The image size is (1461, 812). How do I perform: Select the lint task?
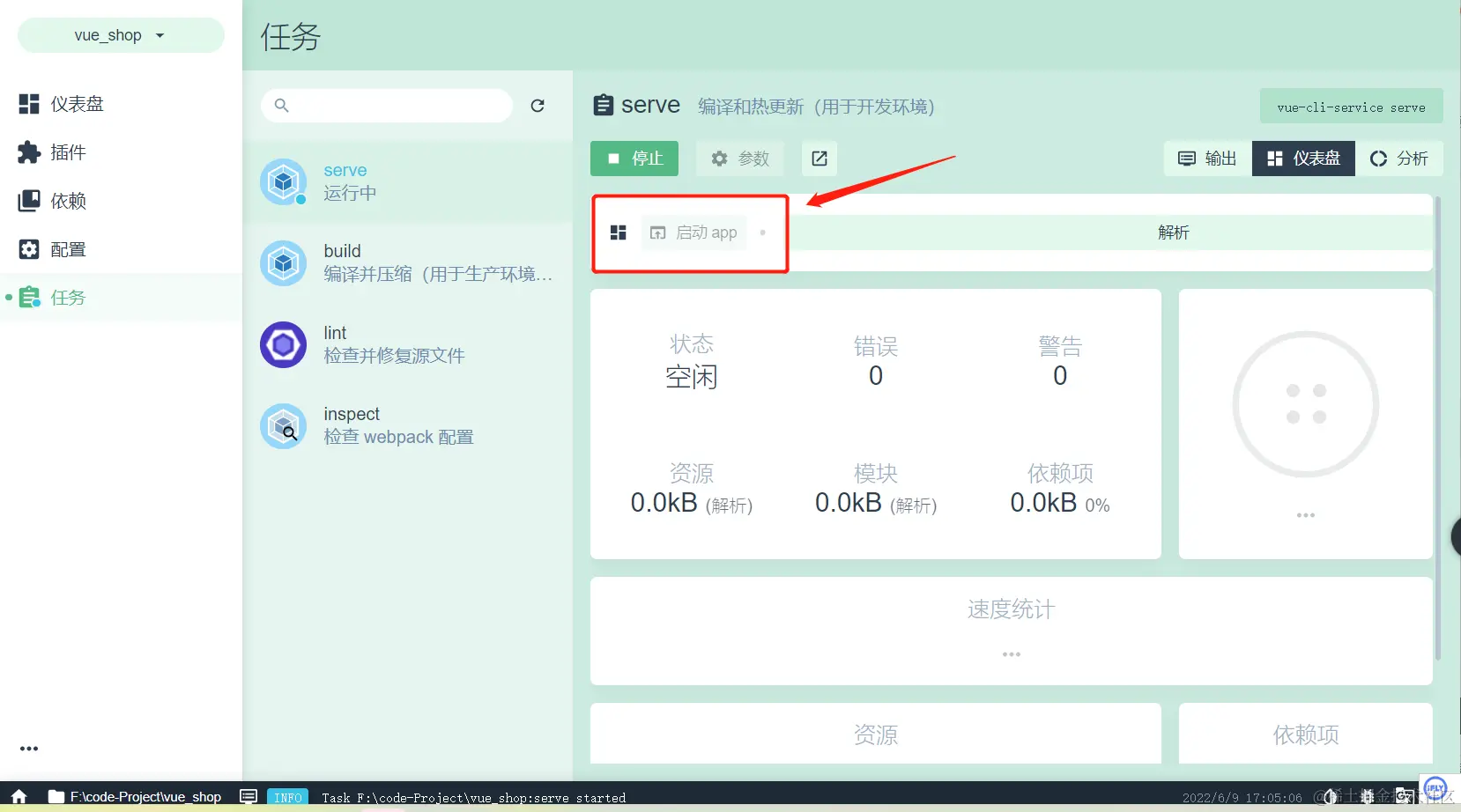tap(407, 344)
